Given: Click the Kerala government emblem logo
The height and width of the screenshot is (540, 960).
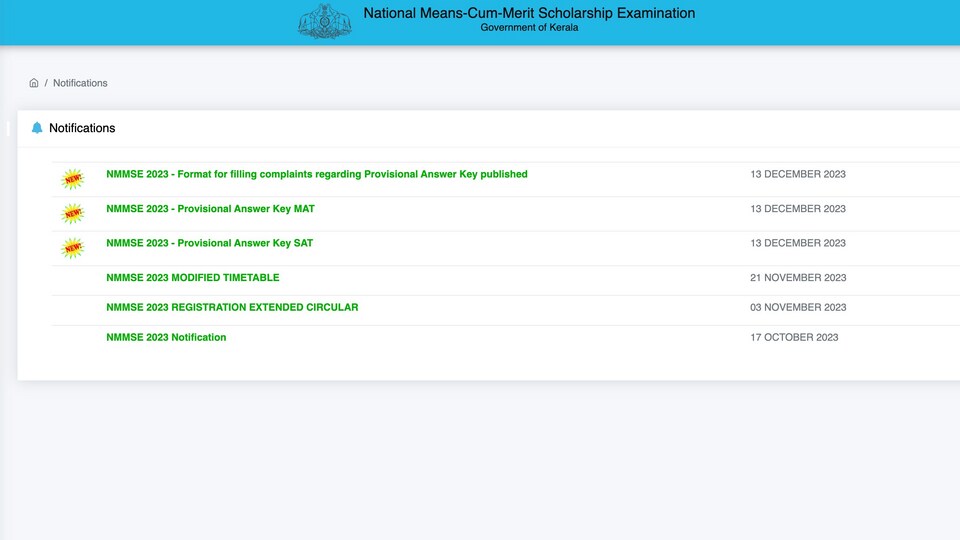Looking at the screenshot, I should coord(324,21).
